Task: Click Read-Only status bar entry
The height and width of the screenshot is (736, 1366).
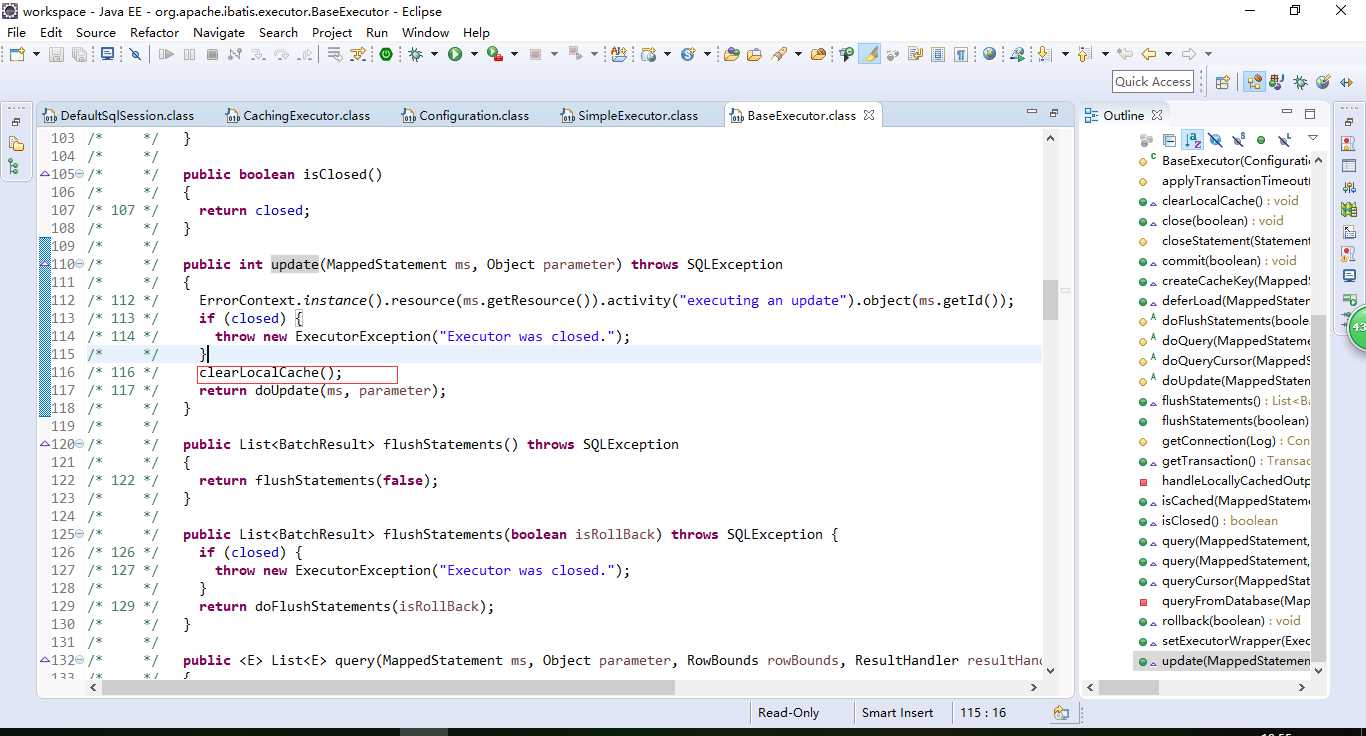Action: [x=788, y=713]
